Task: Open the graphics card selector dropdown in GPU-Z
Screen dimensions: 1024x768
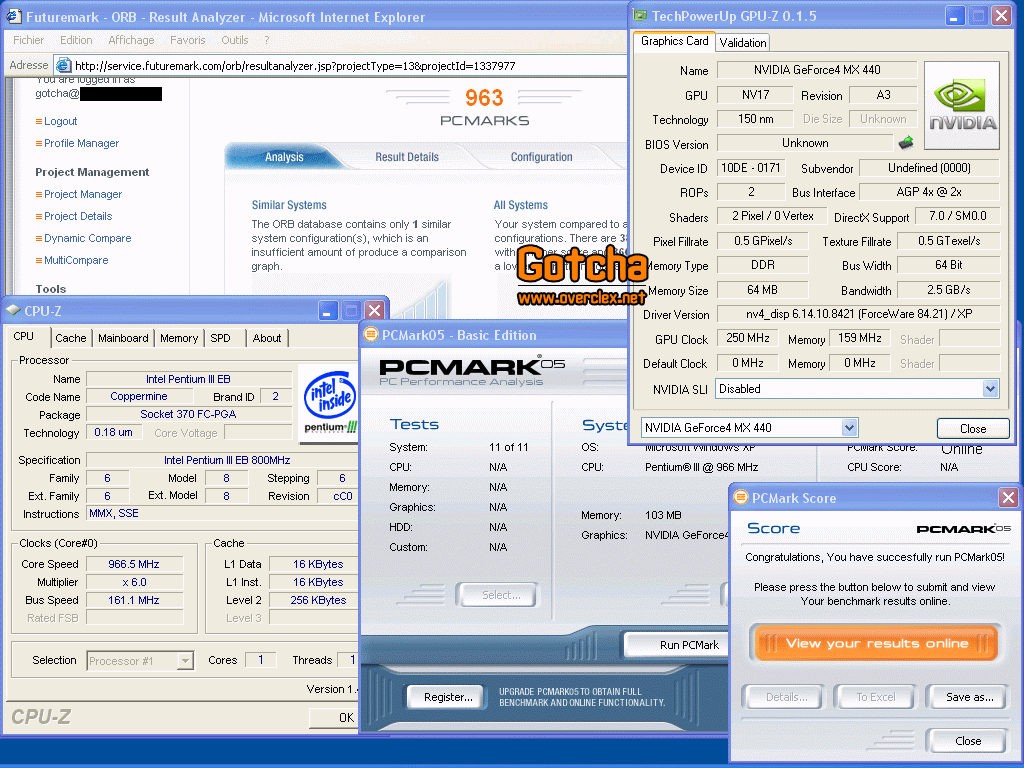Action: (x=849, y=428)
